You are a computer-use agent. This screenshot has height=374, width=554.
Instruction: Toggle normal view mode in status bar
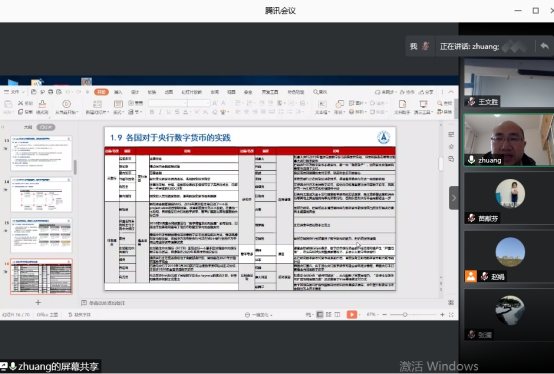click(x=320, y=314)
